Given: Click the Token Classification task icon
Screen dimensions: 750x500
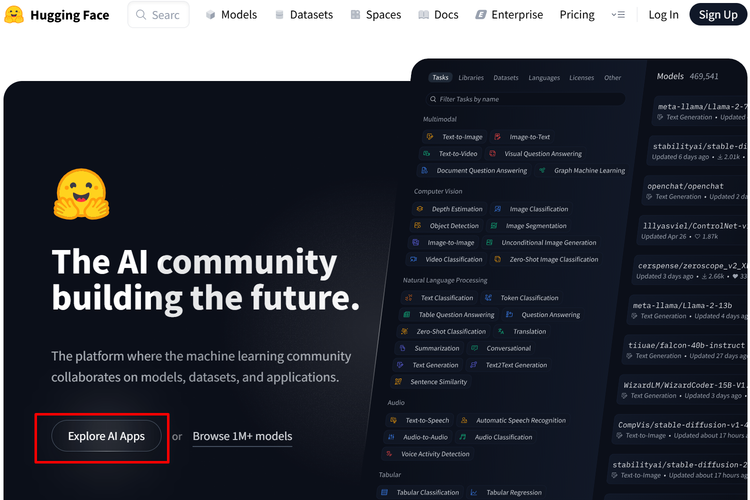Looking at the screenshot, I should pyautogui.click(x=488, y=298).
